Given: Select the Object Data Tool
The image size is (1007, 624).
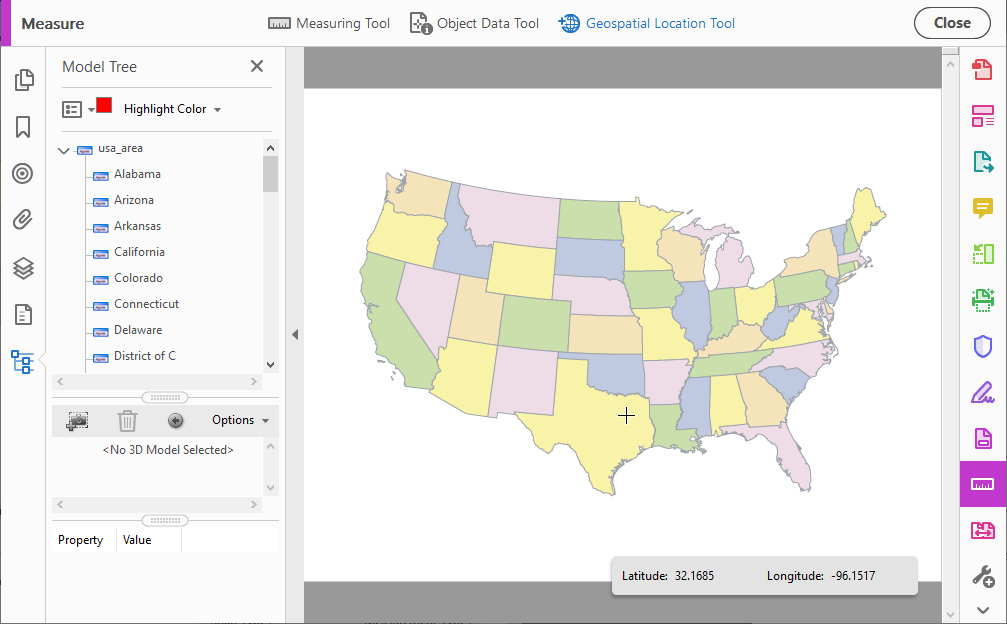Looking at the screenshot, I should coord(474,23).
